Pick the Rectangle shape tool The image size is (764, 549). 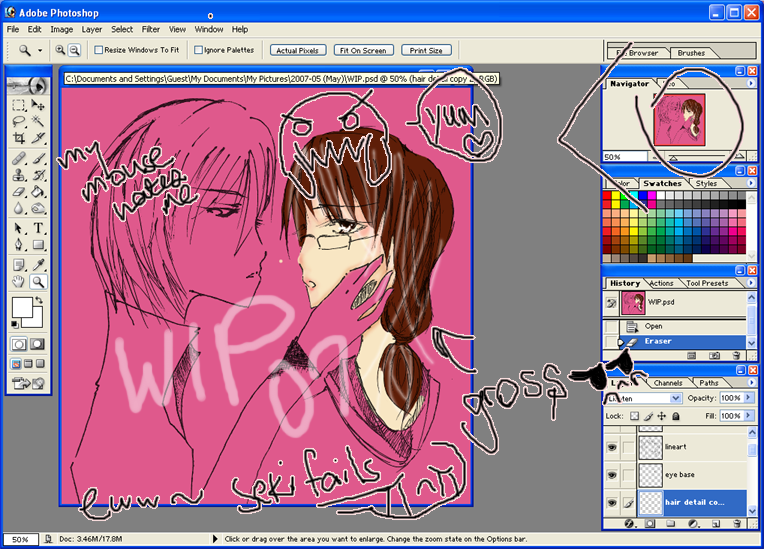pos(38,245)
